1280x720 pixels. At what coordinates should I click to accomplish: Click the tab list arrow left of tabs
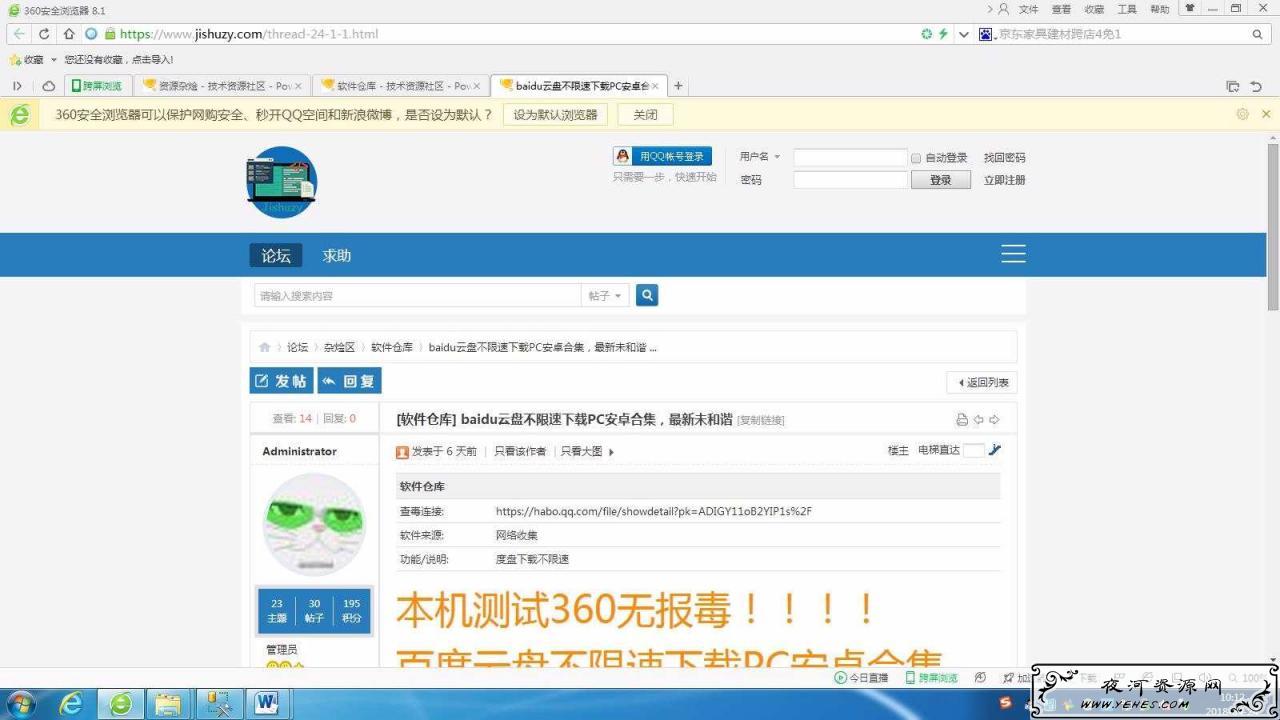17,86
